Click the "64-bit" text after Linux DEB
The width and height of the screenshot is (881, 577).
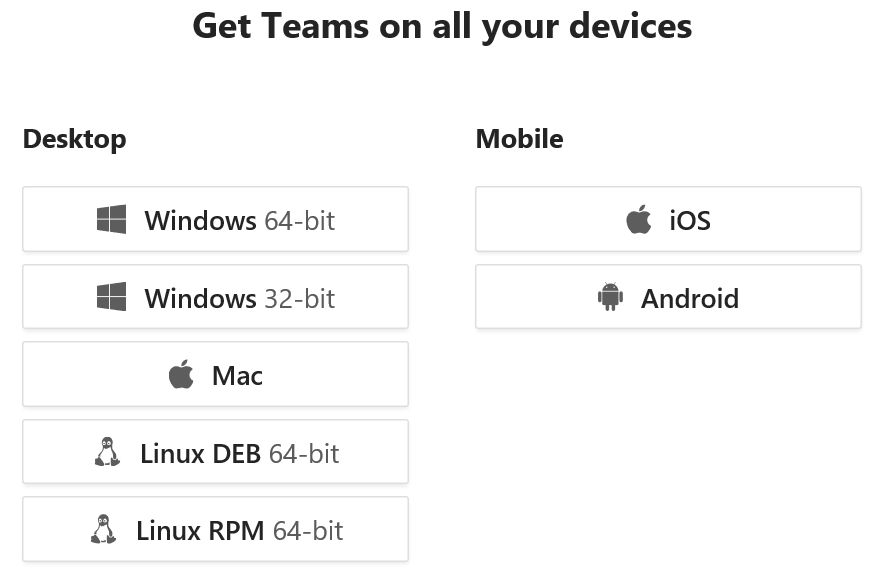coord(304,454)
